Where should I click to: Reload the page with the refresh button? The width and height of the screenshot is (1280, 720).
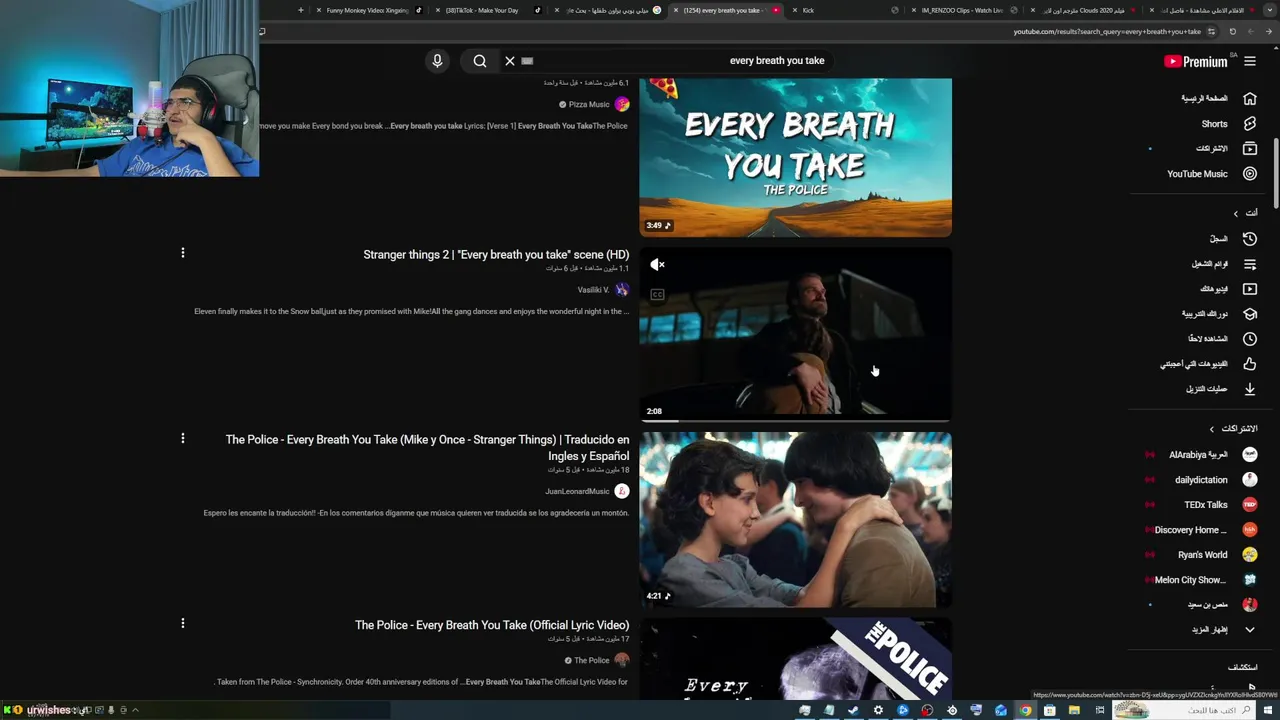1233,31
